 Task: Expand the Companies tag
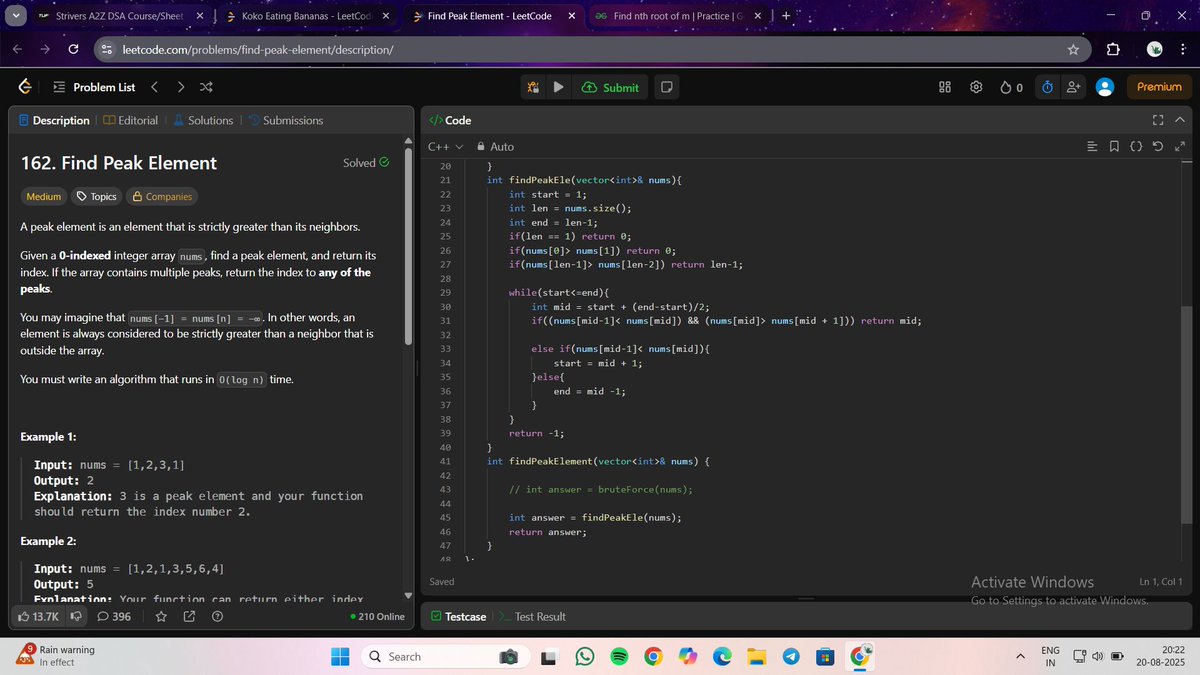pos(162,197)
